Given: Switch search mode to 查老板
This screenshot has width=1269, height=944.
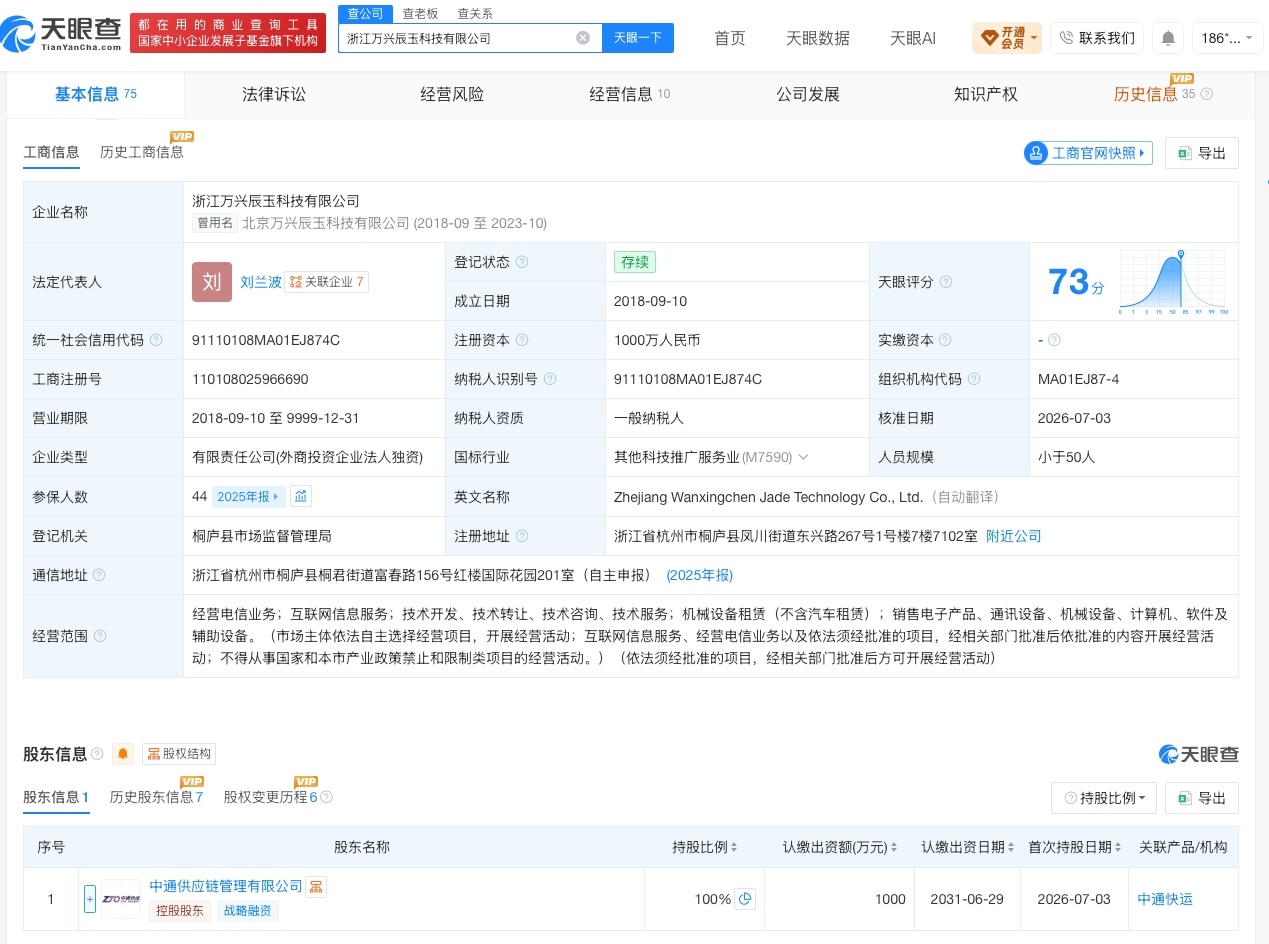Looking at the screenshot, I should click(x=420, y=14).
